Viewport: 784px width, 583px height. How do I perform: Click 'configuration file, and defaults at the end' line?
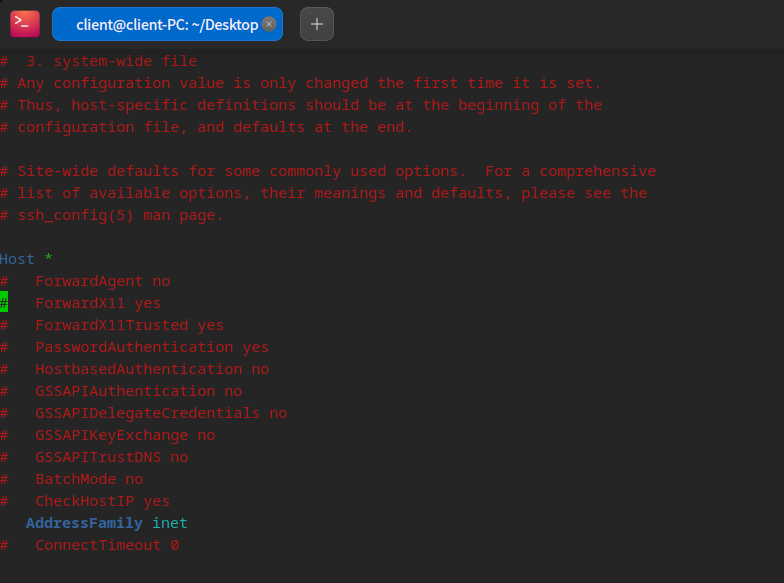pyautogui.click(x=206, y=127)
